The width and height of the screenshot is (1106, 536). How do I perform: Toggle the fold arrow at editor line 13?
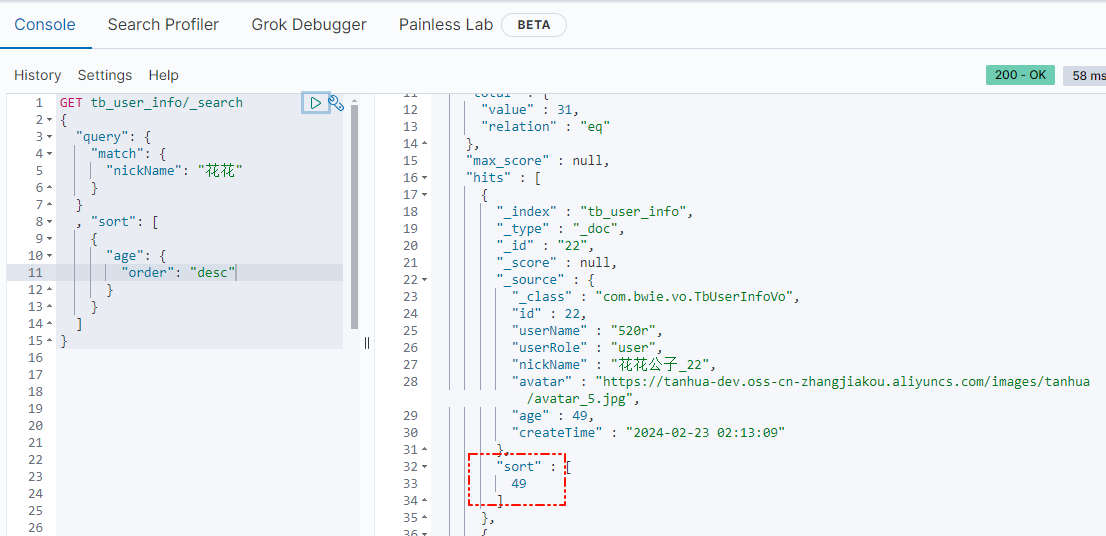[x=49, y=307]
